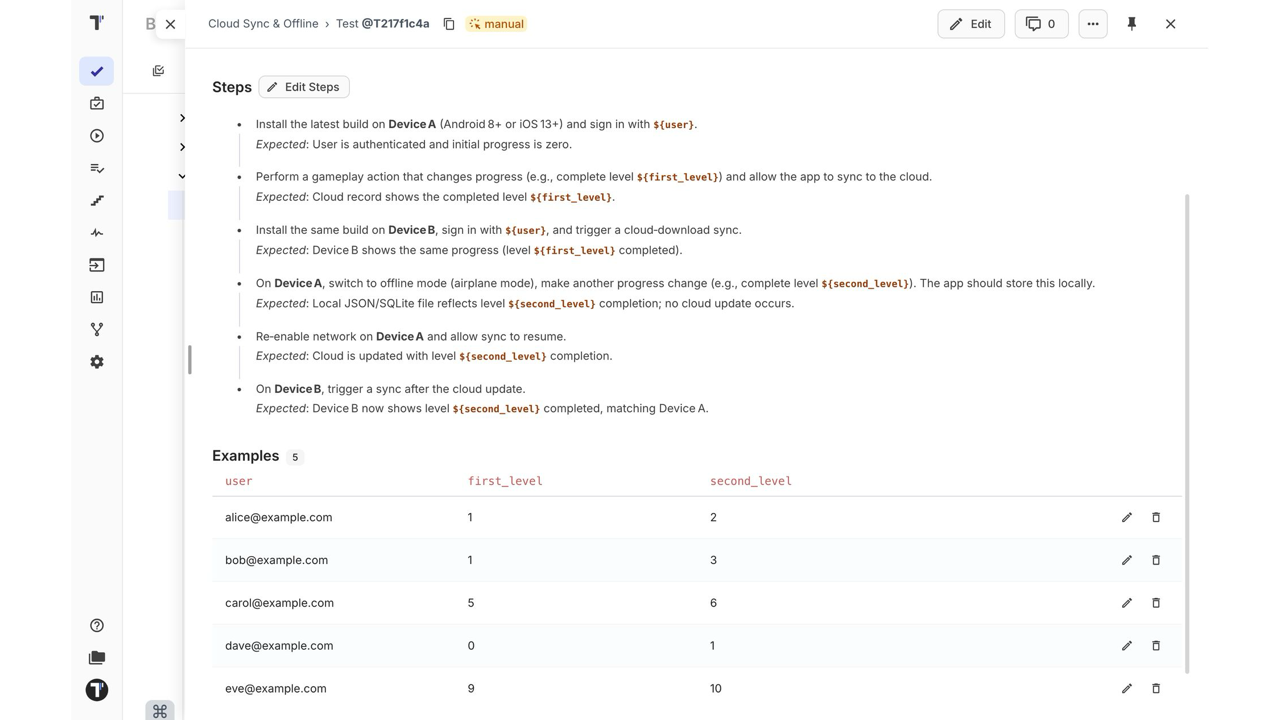Open the user profile avatar
The width and height of the screenshot is (1280, 720).
[97, 690]
